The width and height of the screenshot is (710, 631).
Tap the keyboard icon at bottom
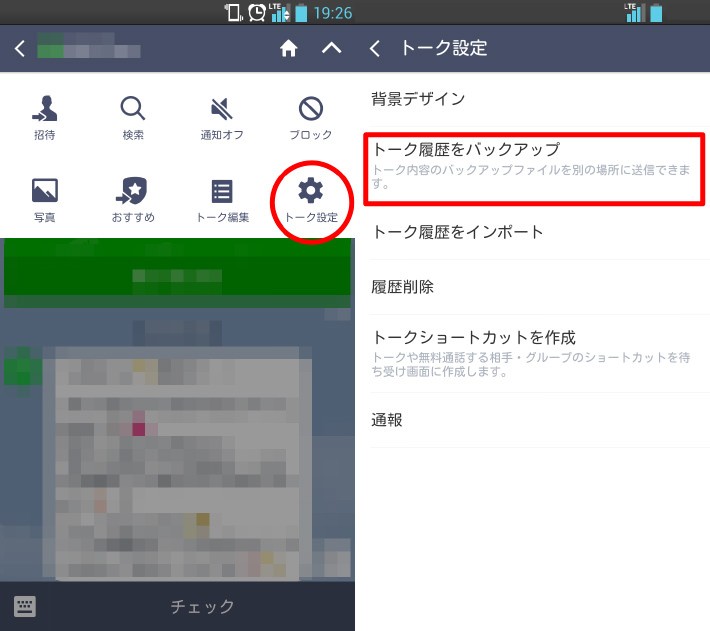[x=24, y=607]
